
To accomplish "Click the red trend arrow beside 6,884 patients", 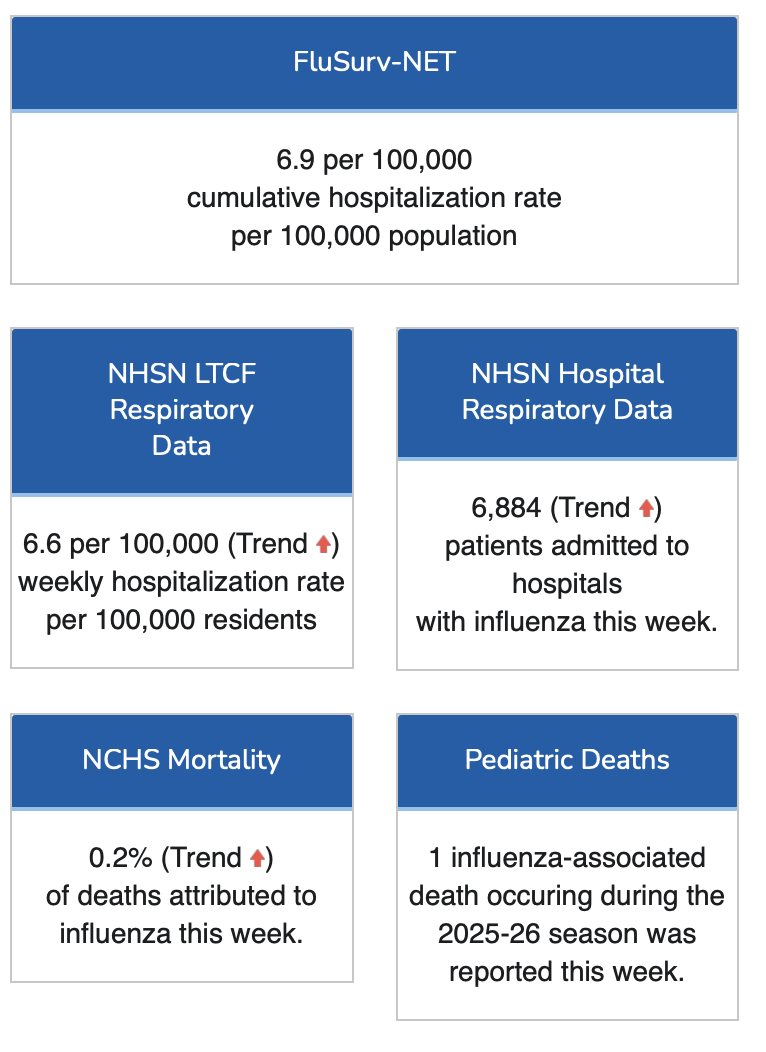I will (646, 508).
